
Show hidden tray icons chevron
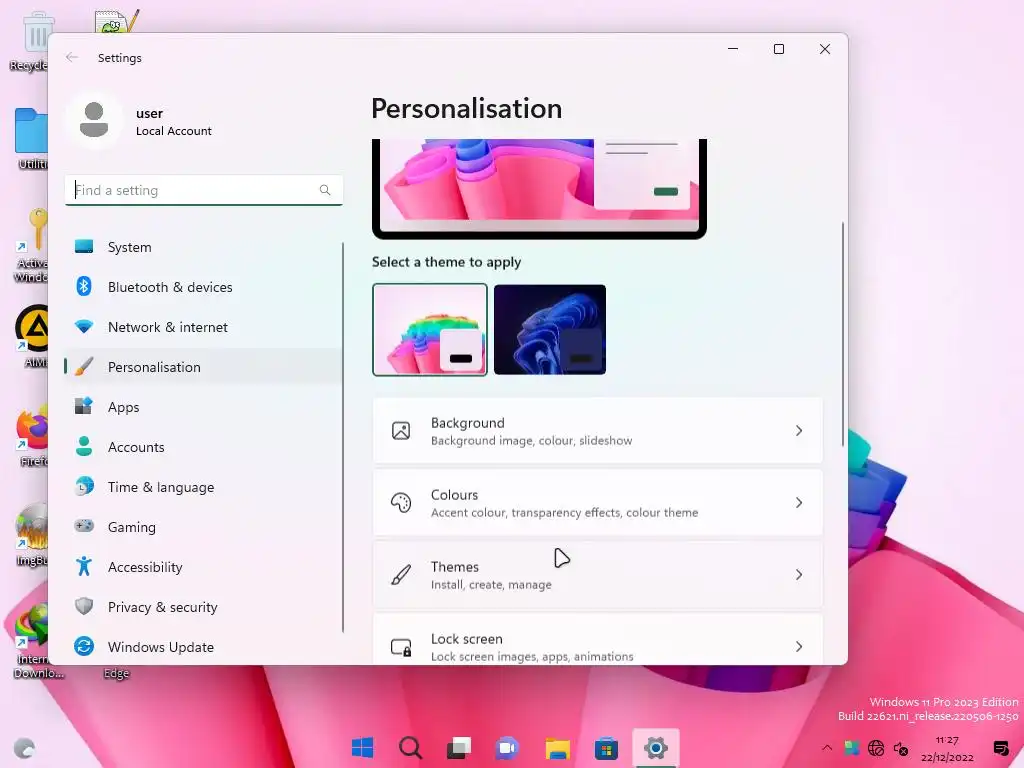[x=827, y=748]
